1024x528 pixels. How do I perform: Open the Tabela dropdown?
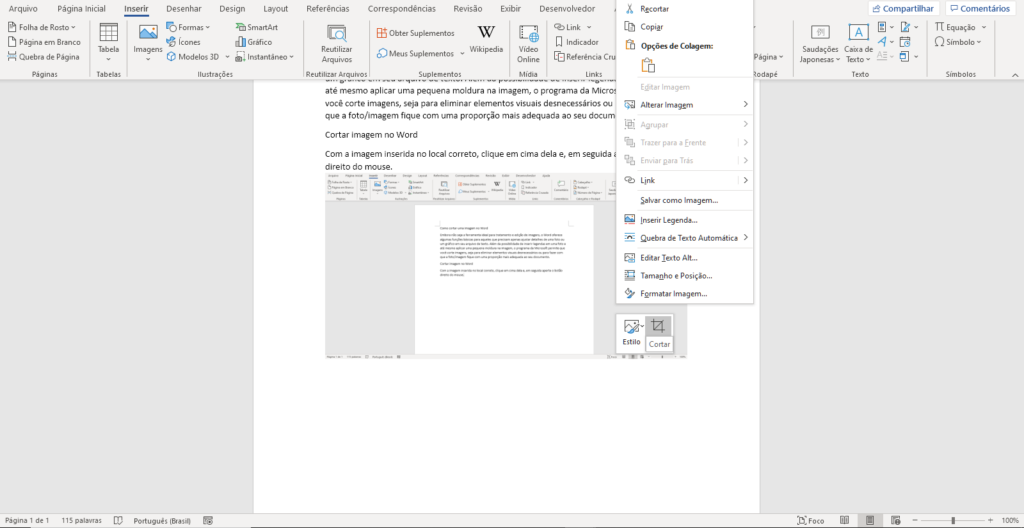click(108, 43)
